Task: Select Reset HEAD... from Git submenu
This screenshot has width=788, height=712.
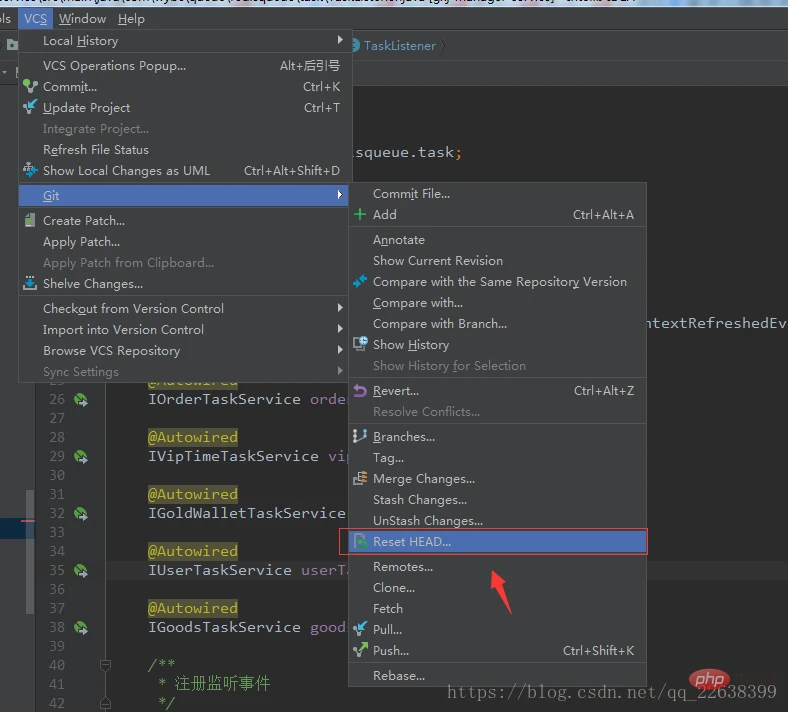Action: pos(412,542)
